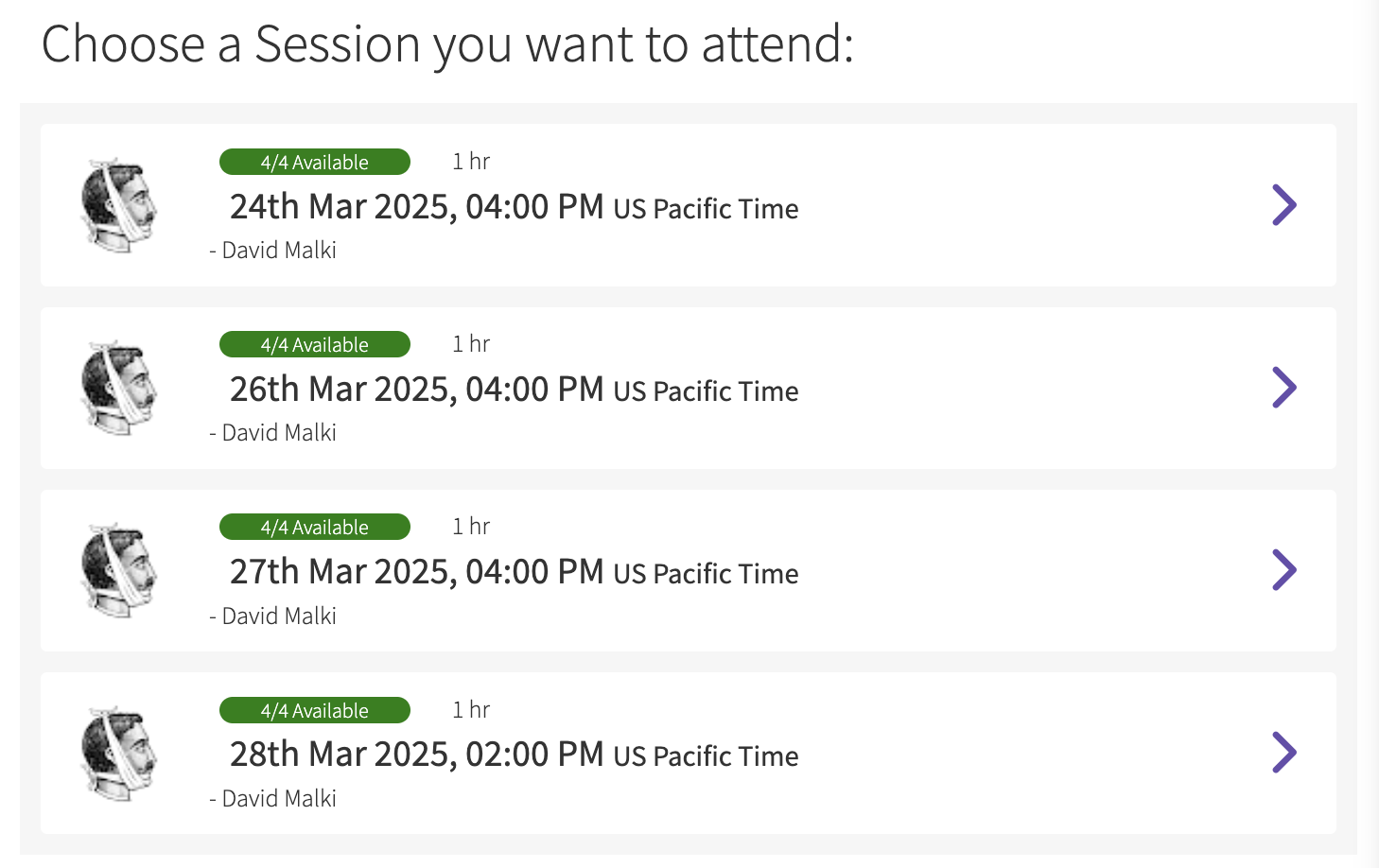Click 4/4 Available badge on 26th Mar session
The height and width of the screenshot is (868, 1379).
[x=315, y=344]
